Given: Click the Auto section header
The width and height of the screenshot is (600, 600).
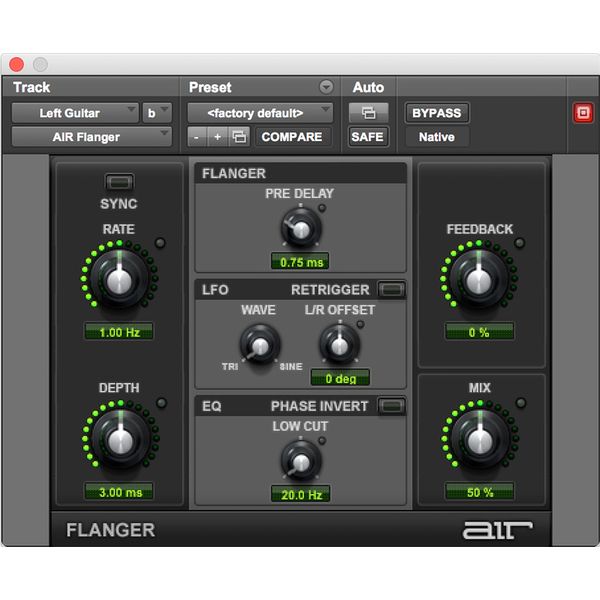Looking at the screenshot, I should [x=368, y=87].
